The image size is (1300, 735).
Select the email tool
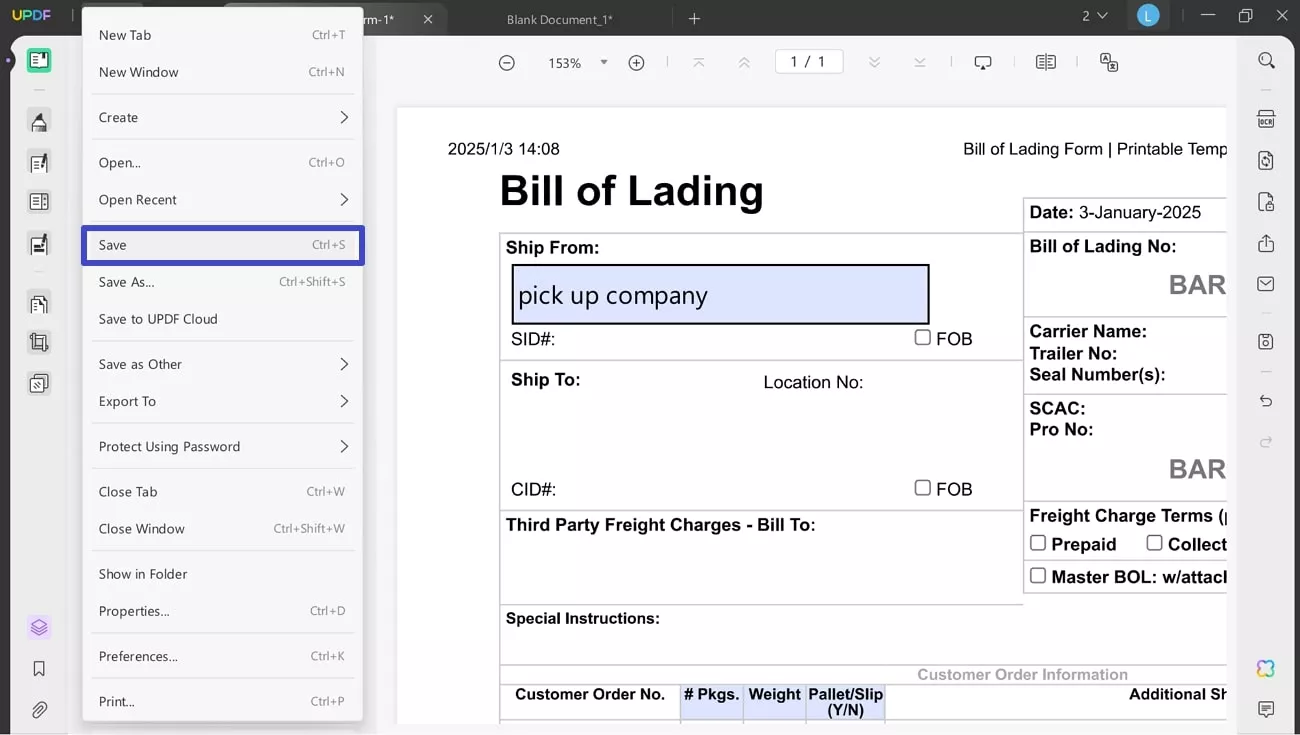tap(1265, 284)
